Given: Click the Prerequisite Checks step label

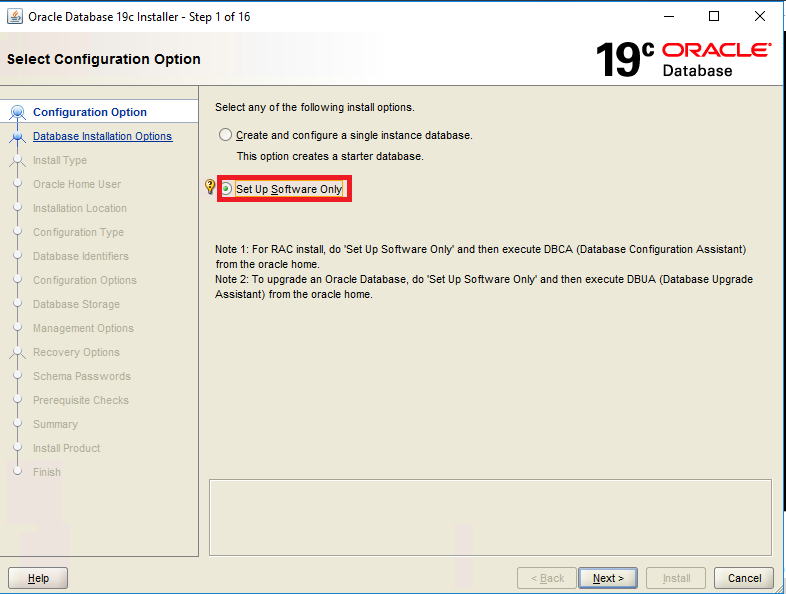Looking at the screenshot, I should [81, 400].
